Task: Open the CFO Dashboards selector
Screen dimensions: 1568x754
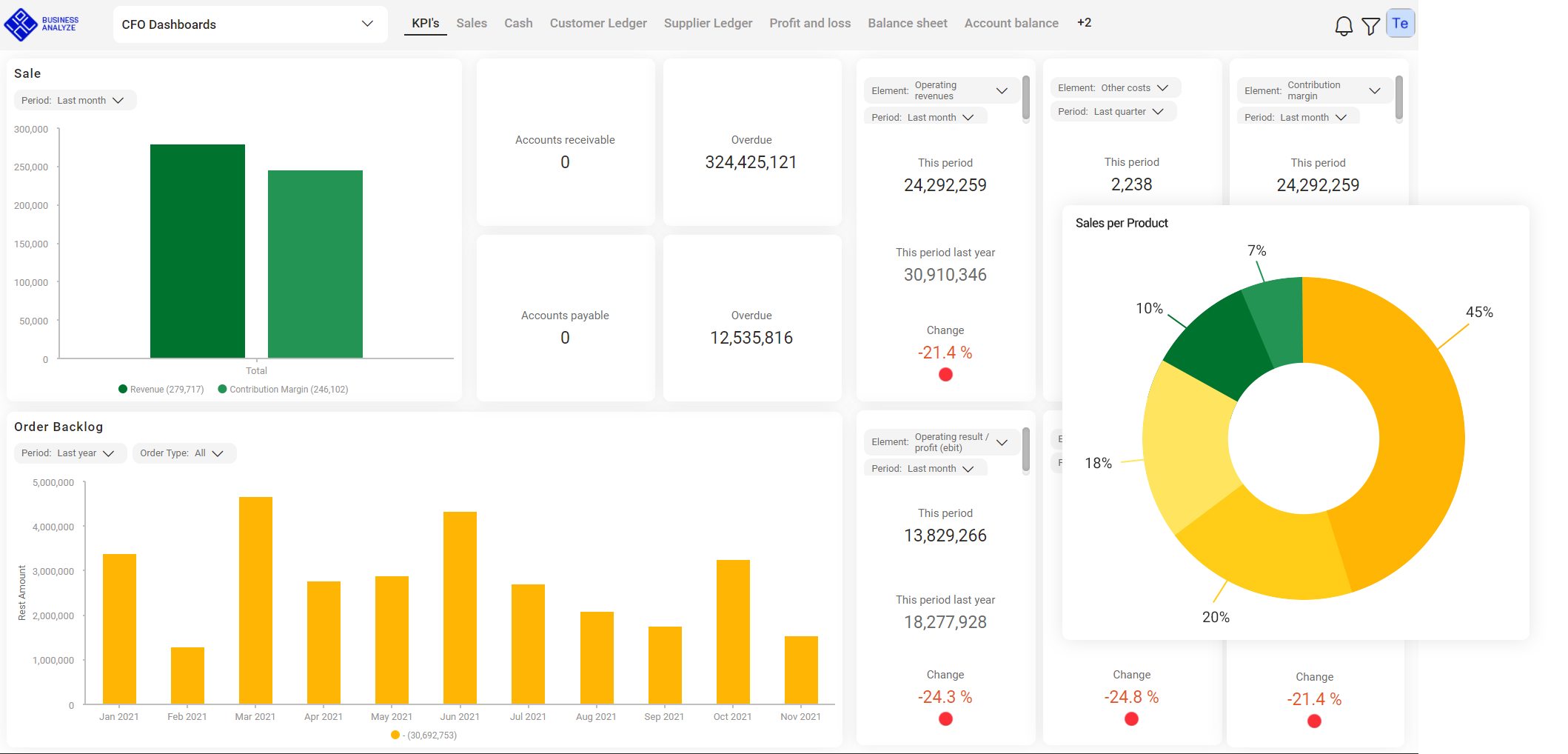Action: 249,24
